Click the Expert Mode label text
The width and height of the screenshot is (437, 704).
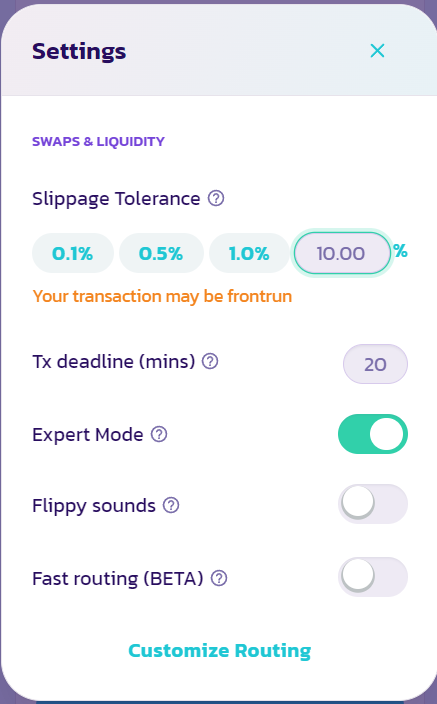[88, 435]
